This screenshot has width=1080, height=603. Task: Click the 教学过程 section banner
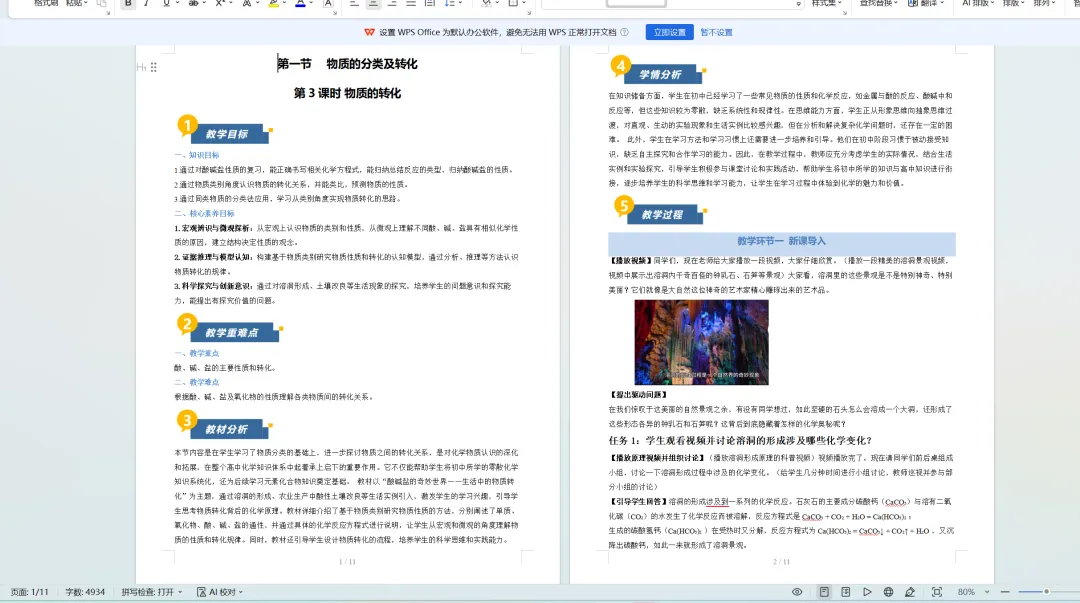pyautogui.click(x=661, y=212)
